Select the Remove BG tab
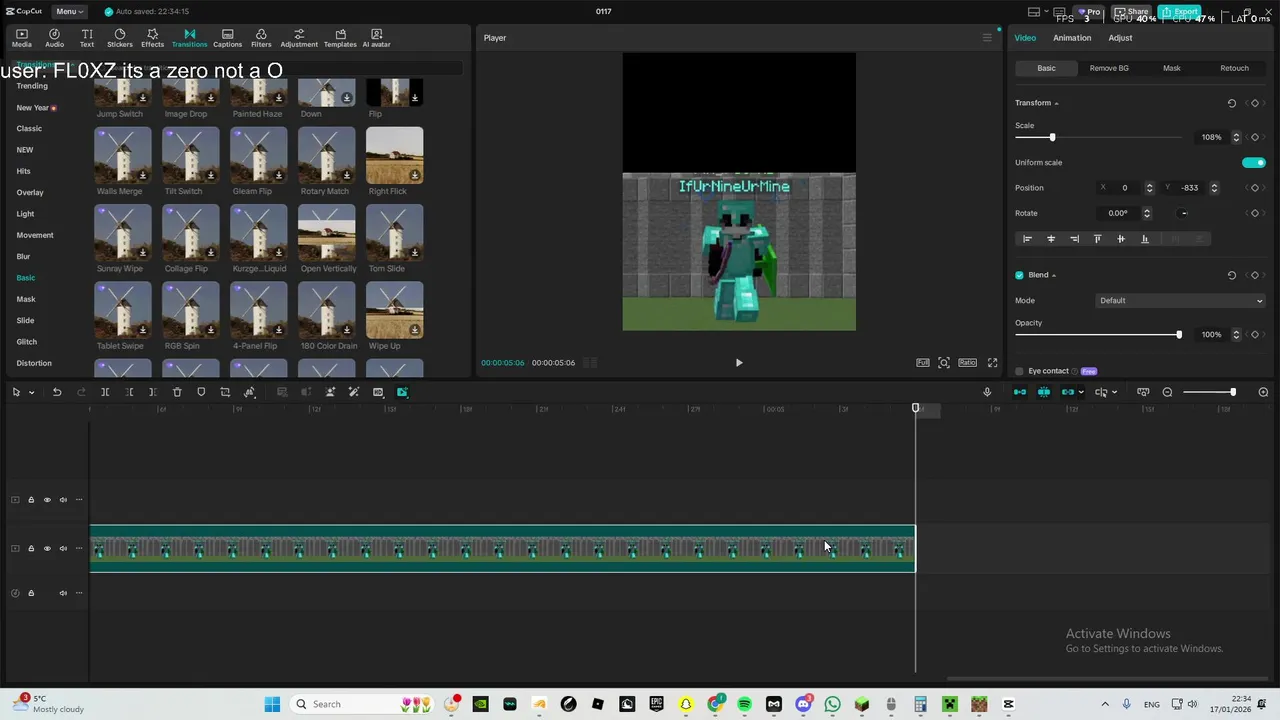 click(x=1109, y=68)
